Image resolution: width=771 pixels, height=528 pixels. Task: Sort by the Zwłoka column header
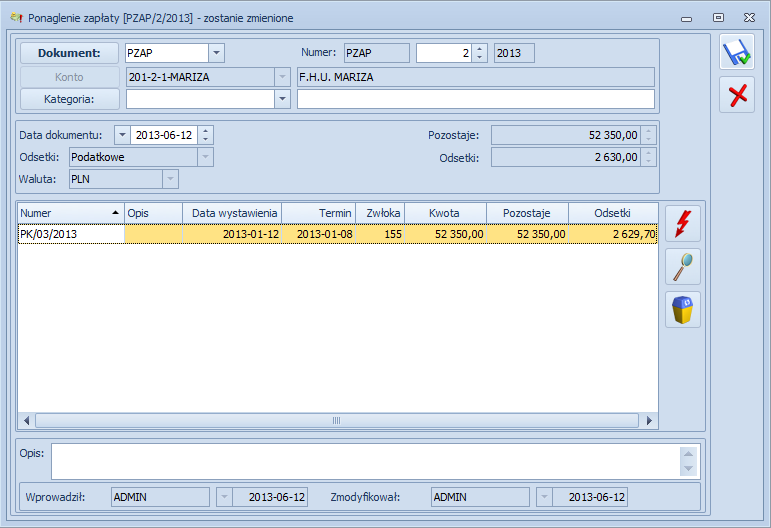click(381, 213)
